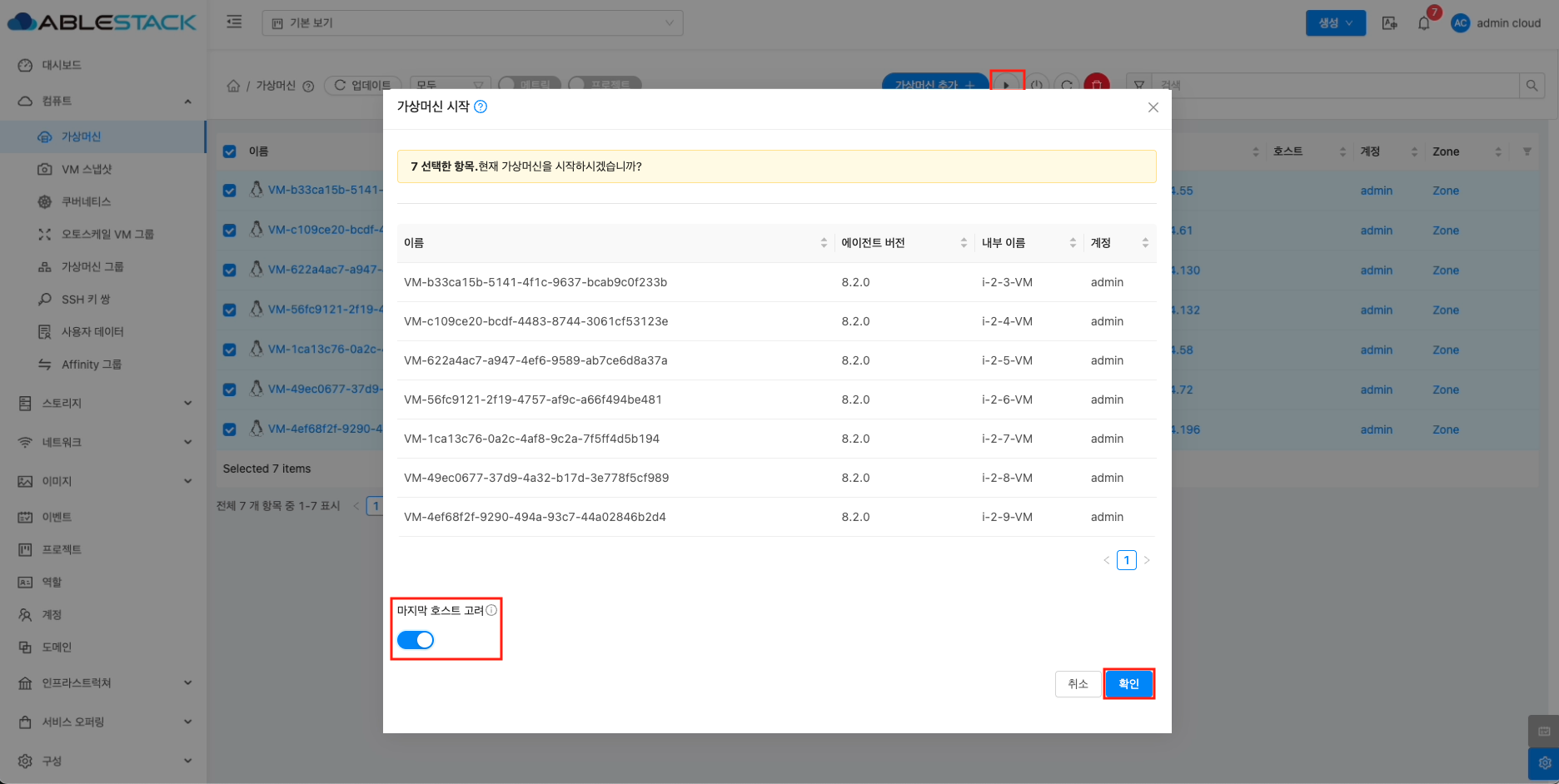Uncheck the VM-b33ca15b row checkbox
Image resolution: width=1559 pixels, height=784 pixels.
[230, 191]
